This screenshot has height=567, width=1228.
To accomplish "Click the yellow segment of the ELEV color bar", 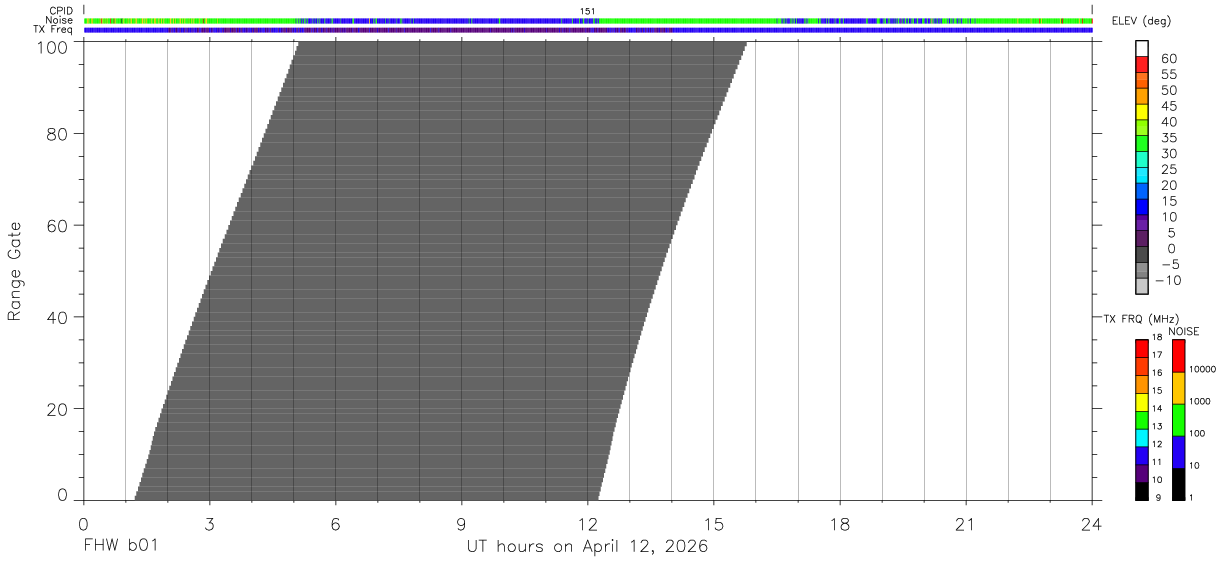I will 1142,112.
